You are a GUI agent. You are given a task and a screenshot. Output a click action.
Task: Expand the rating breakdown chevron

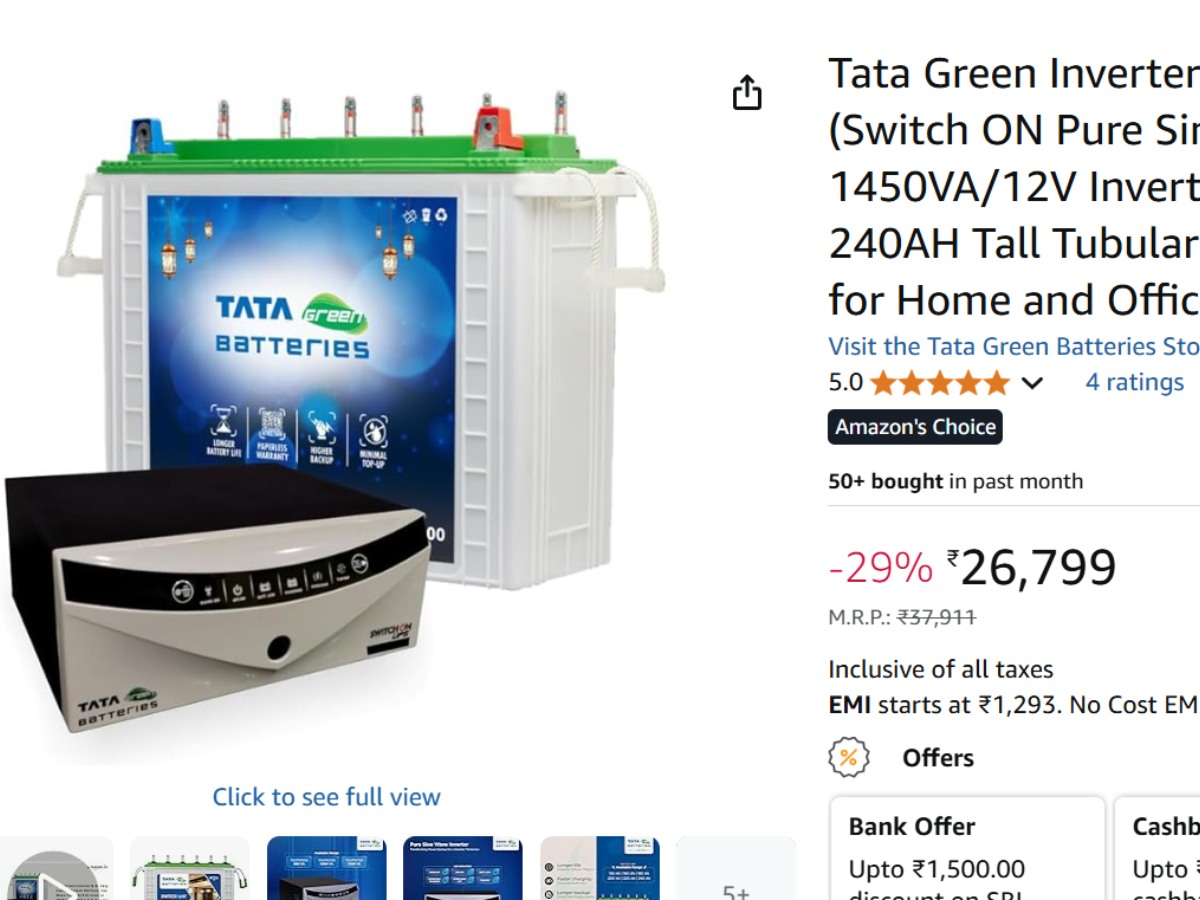point(1032,383)
